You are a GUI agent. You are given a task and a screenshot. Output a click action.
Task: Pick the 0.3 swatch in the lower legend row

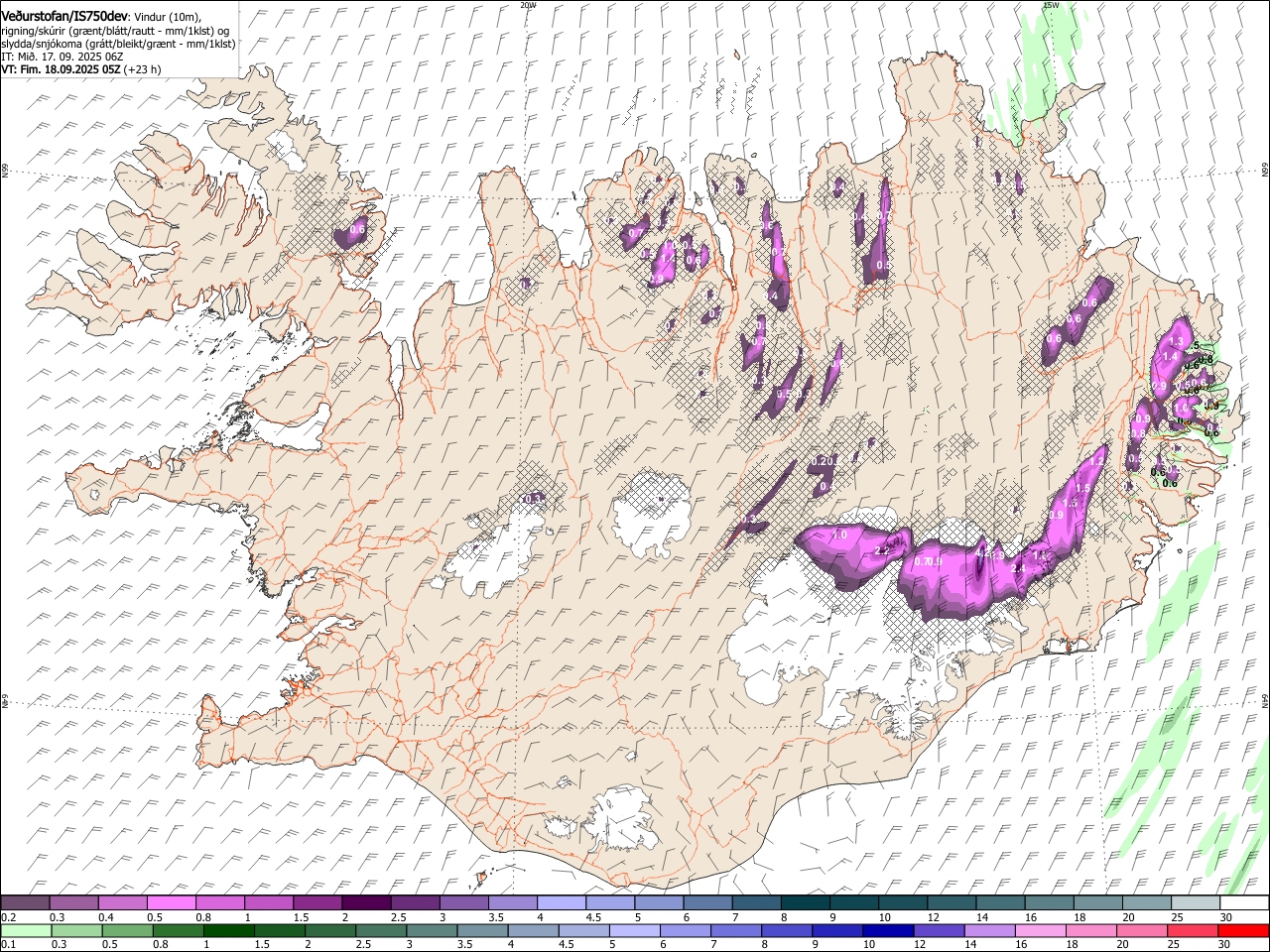[76, 930]
